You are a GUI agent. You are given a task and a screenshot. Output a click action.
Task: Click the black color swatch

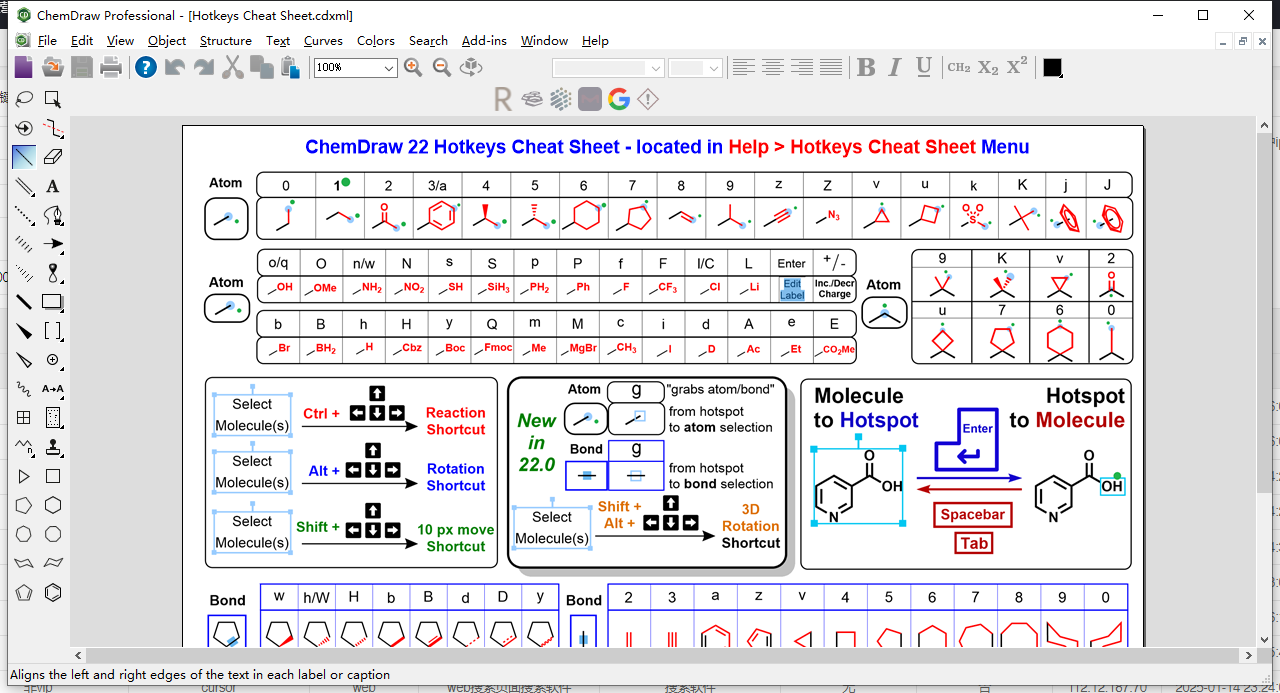pyautogui.click(x=1051, y=67)
